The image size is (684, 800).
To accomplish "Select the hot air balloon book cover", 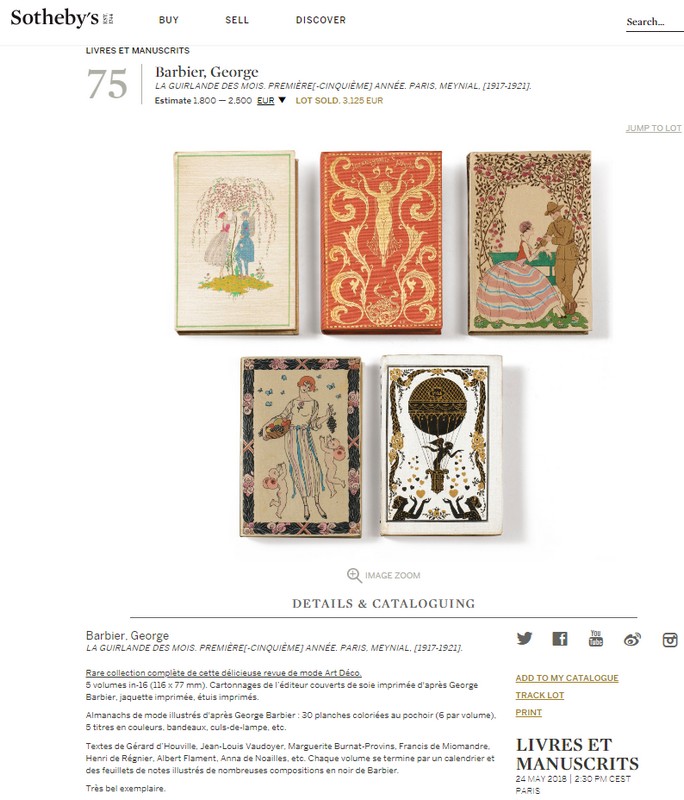I will (x=441, y=445).
